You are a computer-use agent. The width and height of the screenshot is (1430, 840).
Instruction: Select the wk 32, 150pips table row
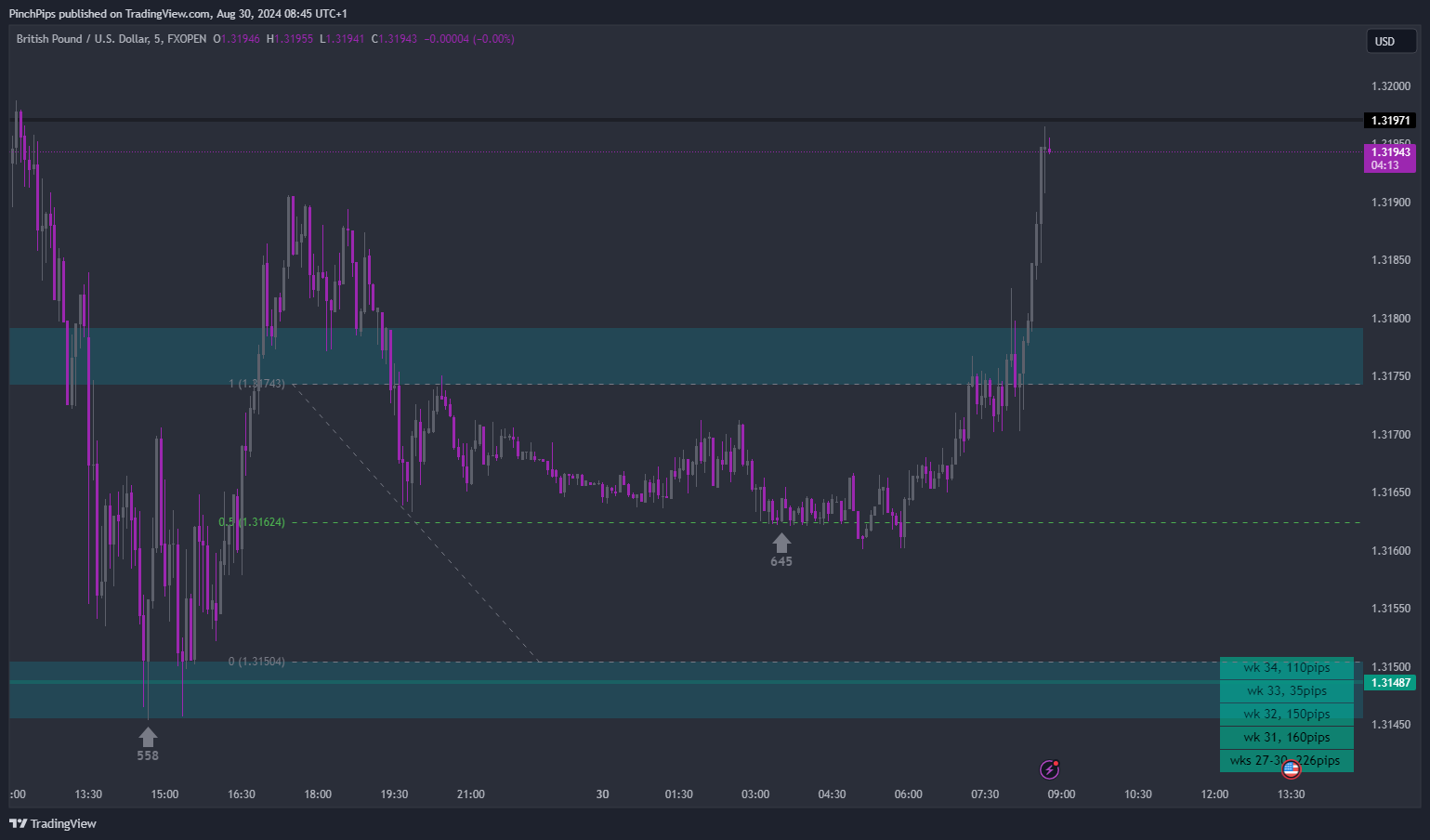[x=1287, y=715]
